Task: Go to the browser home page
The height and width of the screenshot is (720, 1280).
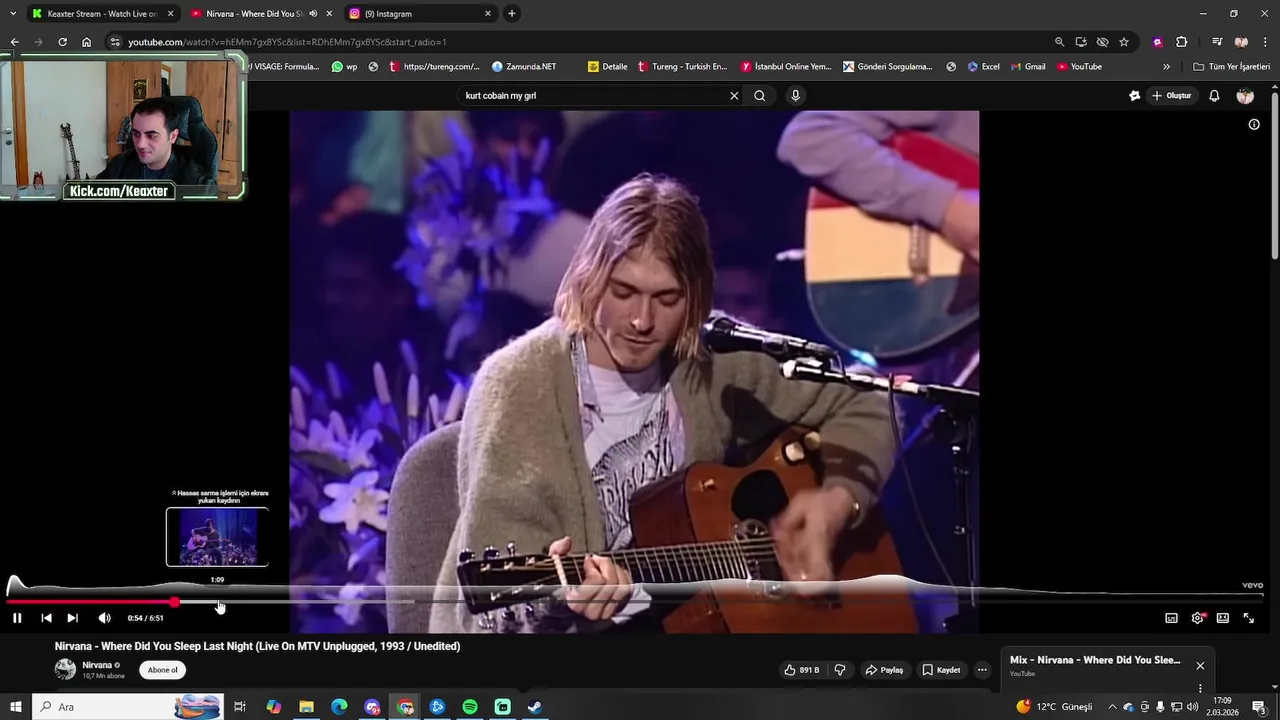Action: [86, 42]
